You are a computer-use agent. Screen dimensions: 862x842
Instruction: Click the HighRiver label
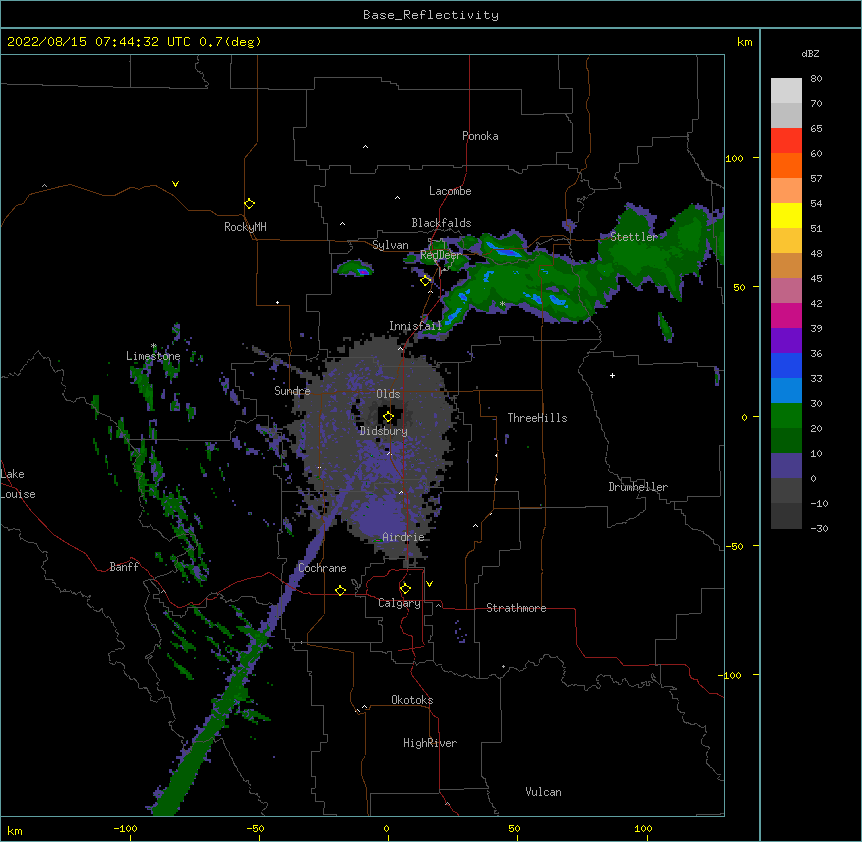coord(430,743)
